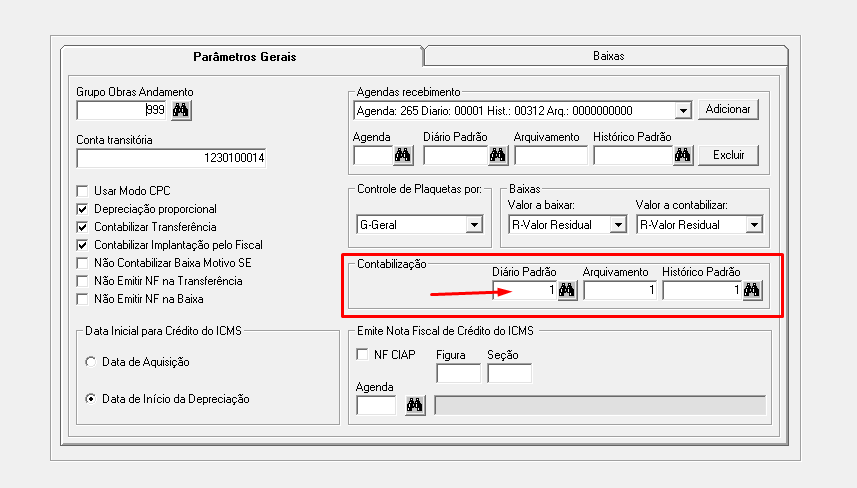
Task: Select Data de Início da Depreciação option
Action: click(x=91, y=399)
